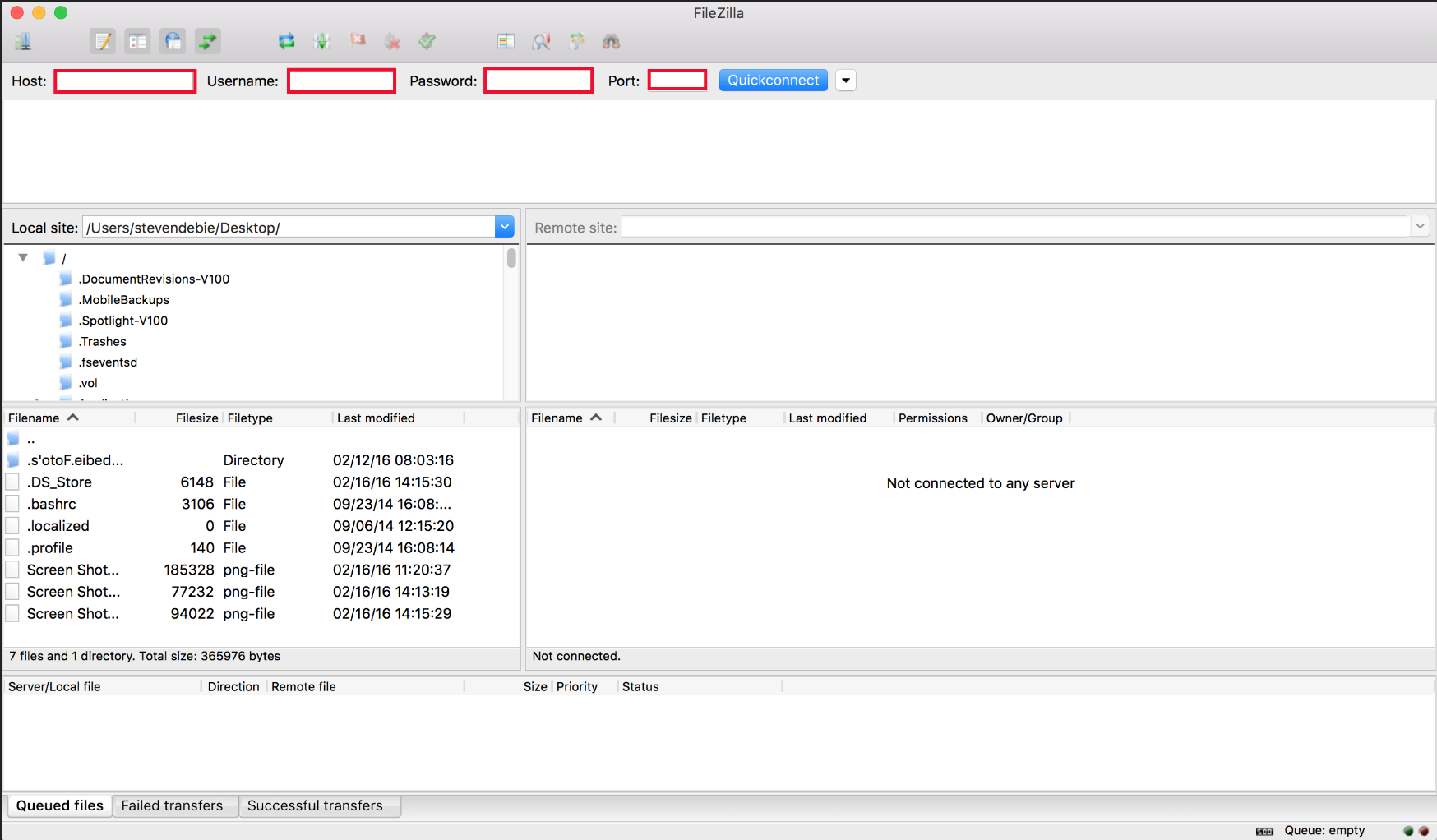Toggle the message log display
Image resolution: width=1437 pixels, height=840 pixels.
[x=103, y=41]
